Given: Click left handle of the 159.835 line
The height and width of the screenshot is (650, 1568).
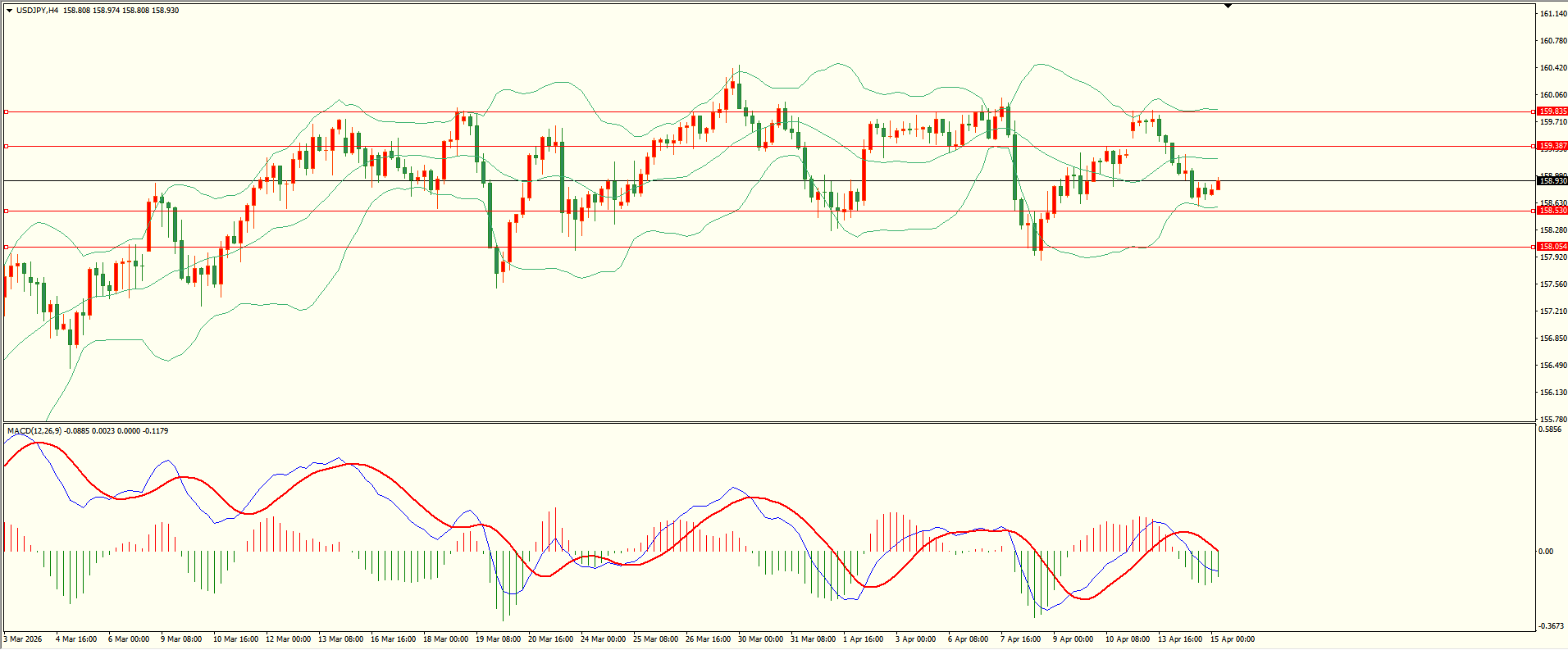Looking at the screenshot, I should 7,111.
